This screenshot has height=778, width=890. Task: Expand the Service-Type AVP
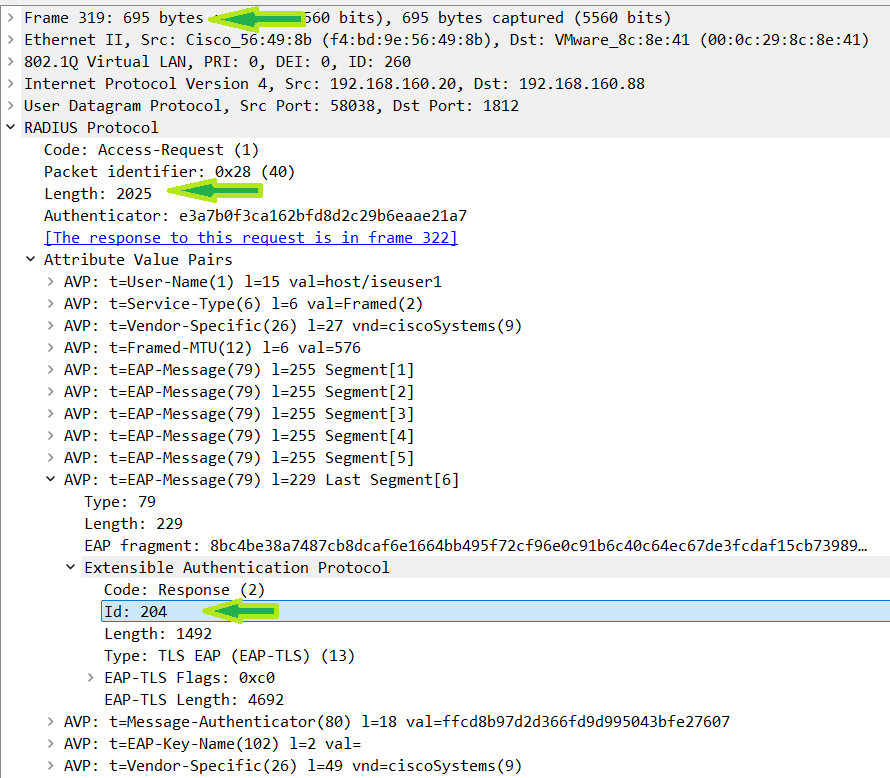[51, 304]
